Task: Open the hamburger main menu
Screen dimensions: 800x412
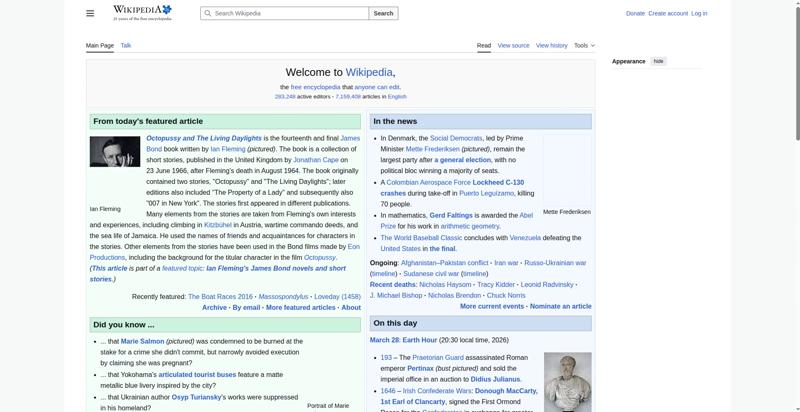Action: pyautogui.click(x=90, y=13)
